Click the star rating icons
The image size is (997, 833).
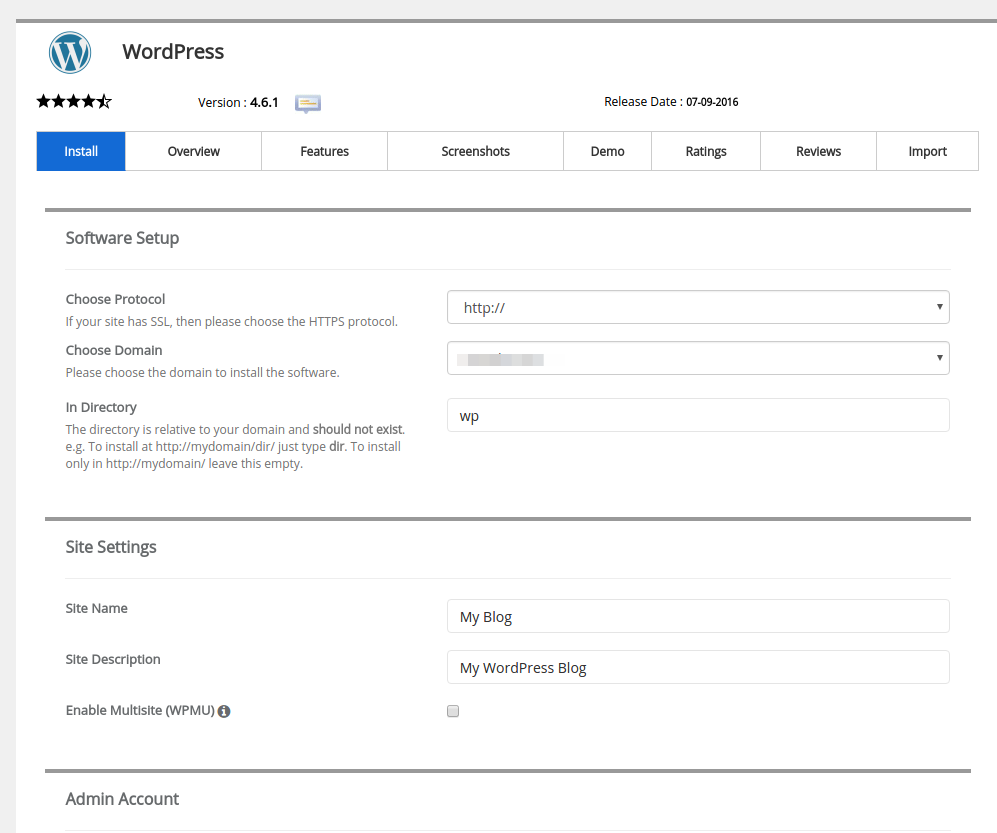[x=74, y=101]
